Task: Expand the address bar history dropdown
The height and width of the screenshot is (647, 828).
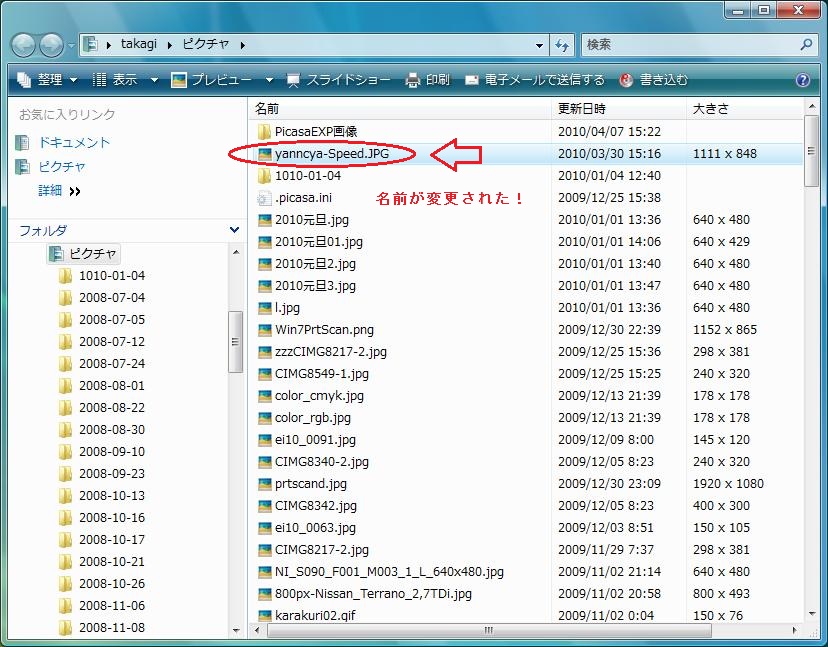Action: (x=539, y=45)
